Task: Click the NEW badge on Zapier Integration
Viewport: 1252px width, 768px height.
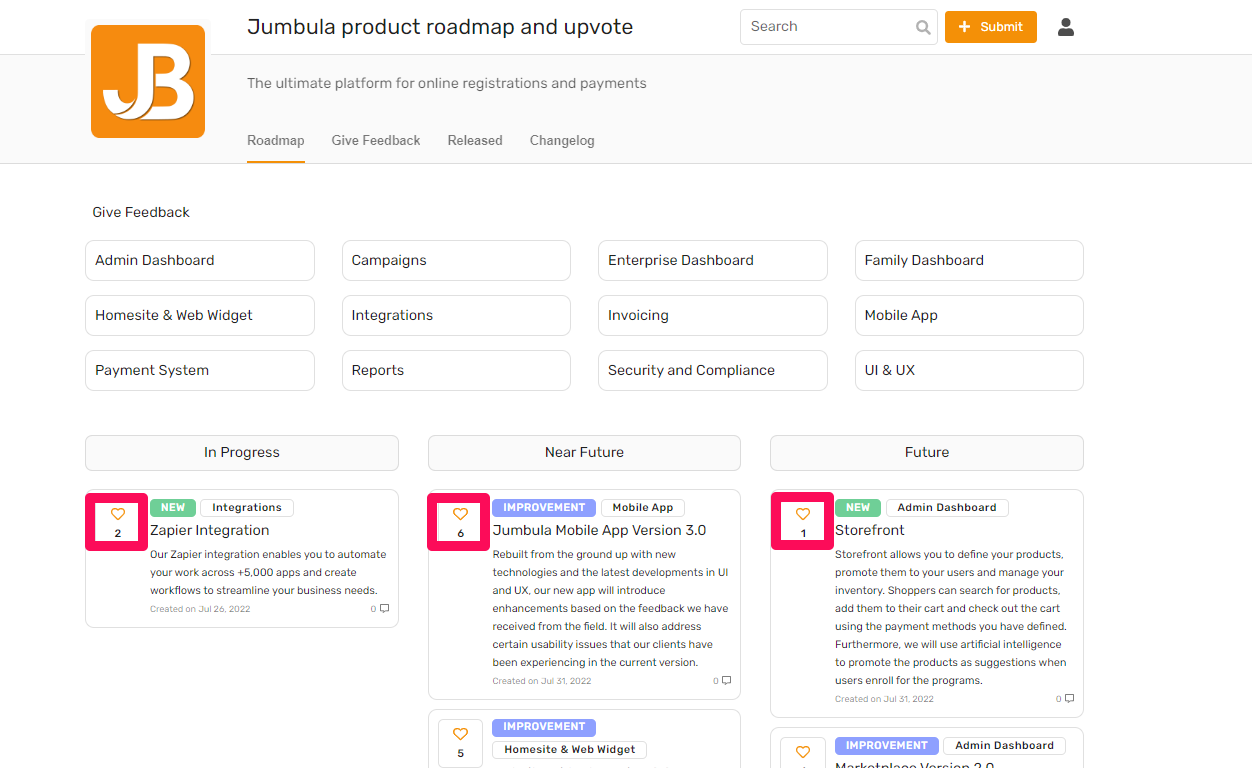Action: pos(173,508)
